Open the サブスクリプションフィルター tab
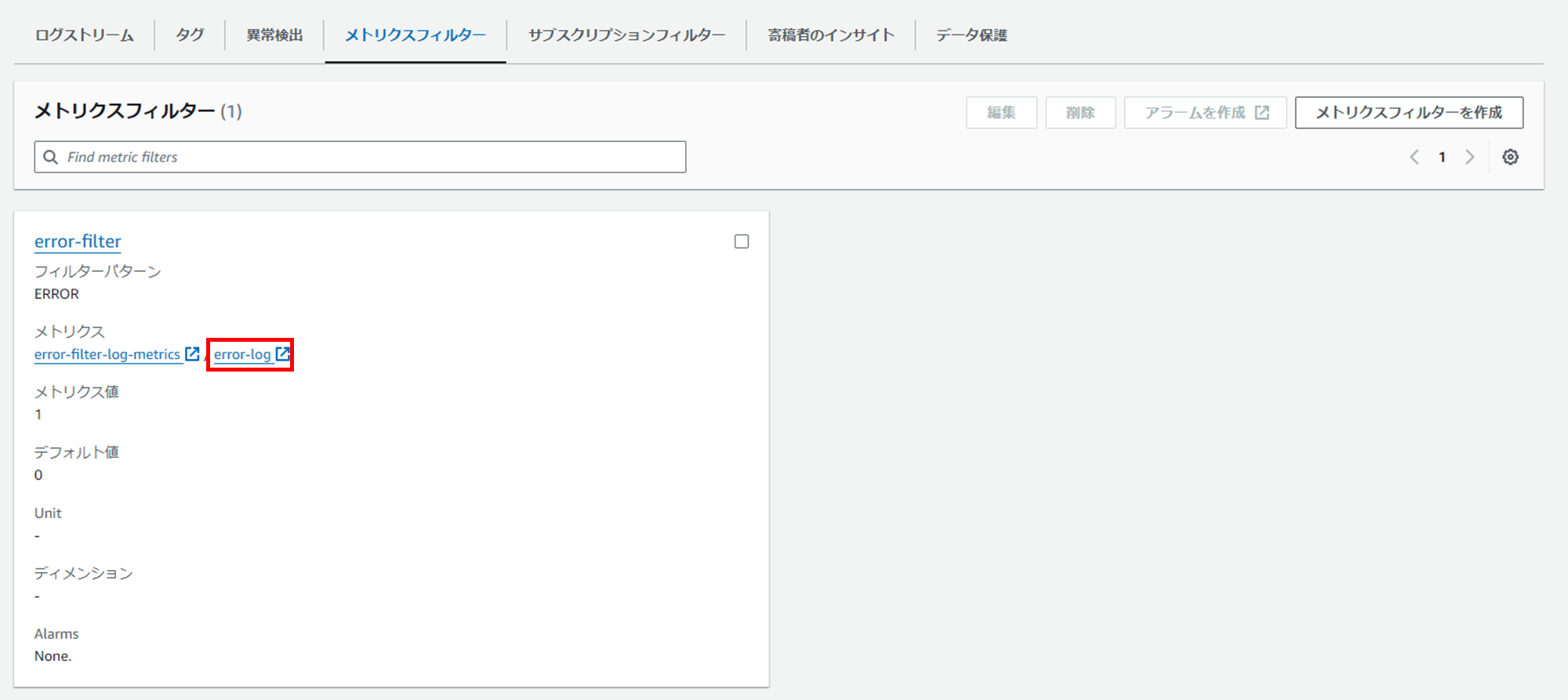 (x=626, y=35)
